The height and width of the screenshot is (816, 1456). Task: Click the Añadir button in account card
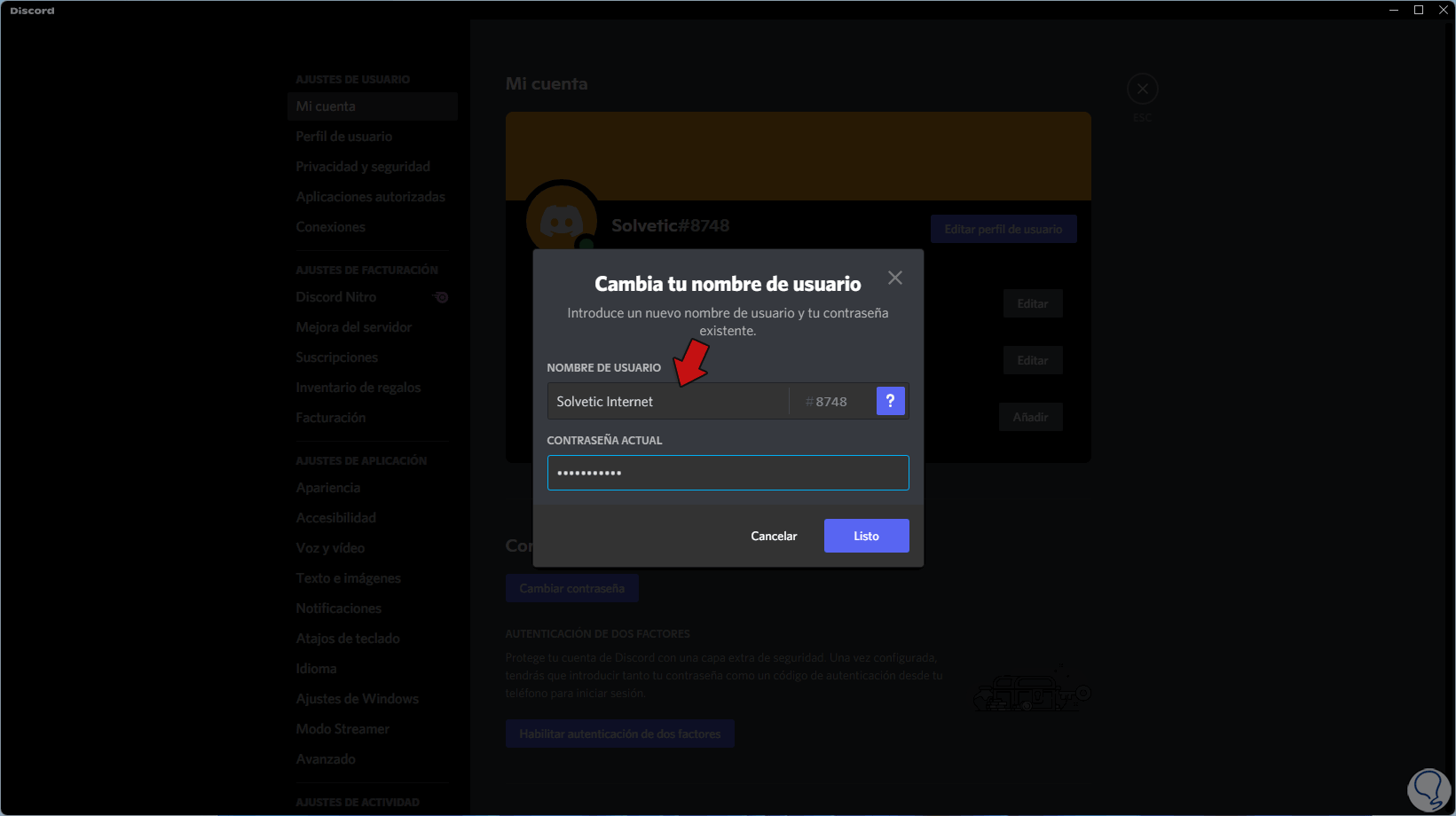click(x=1031, y=417)
